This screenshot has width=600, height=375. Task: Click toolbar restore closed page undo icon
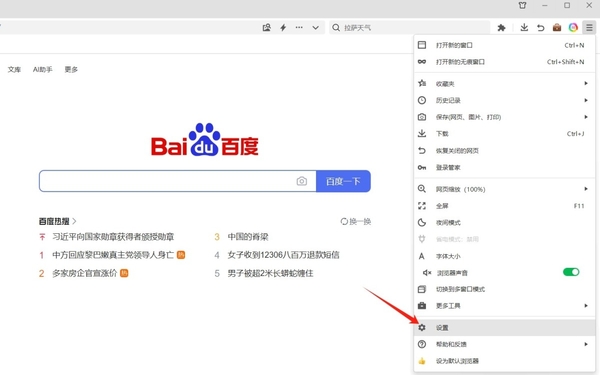point(540,28)
